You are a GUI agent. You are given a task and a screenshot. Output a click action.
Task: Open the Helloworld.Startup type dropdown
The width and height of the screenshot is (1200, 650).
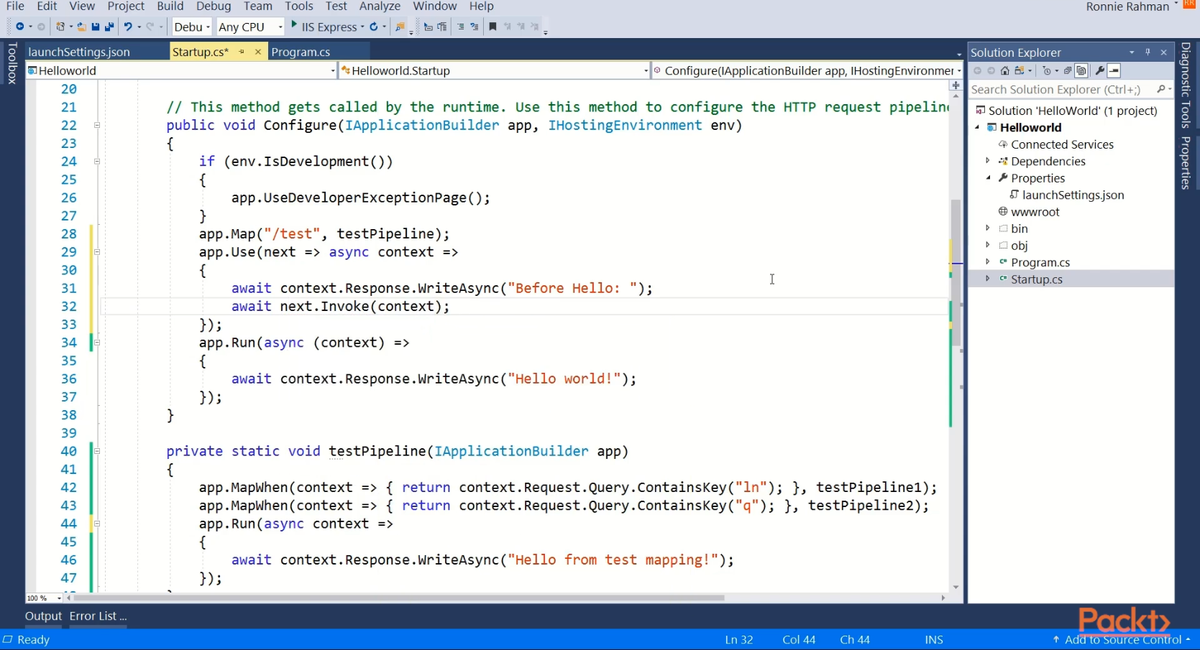pyautogui.click(x=494, y=70)
